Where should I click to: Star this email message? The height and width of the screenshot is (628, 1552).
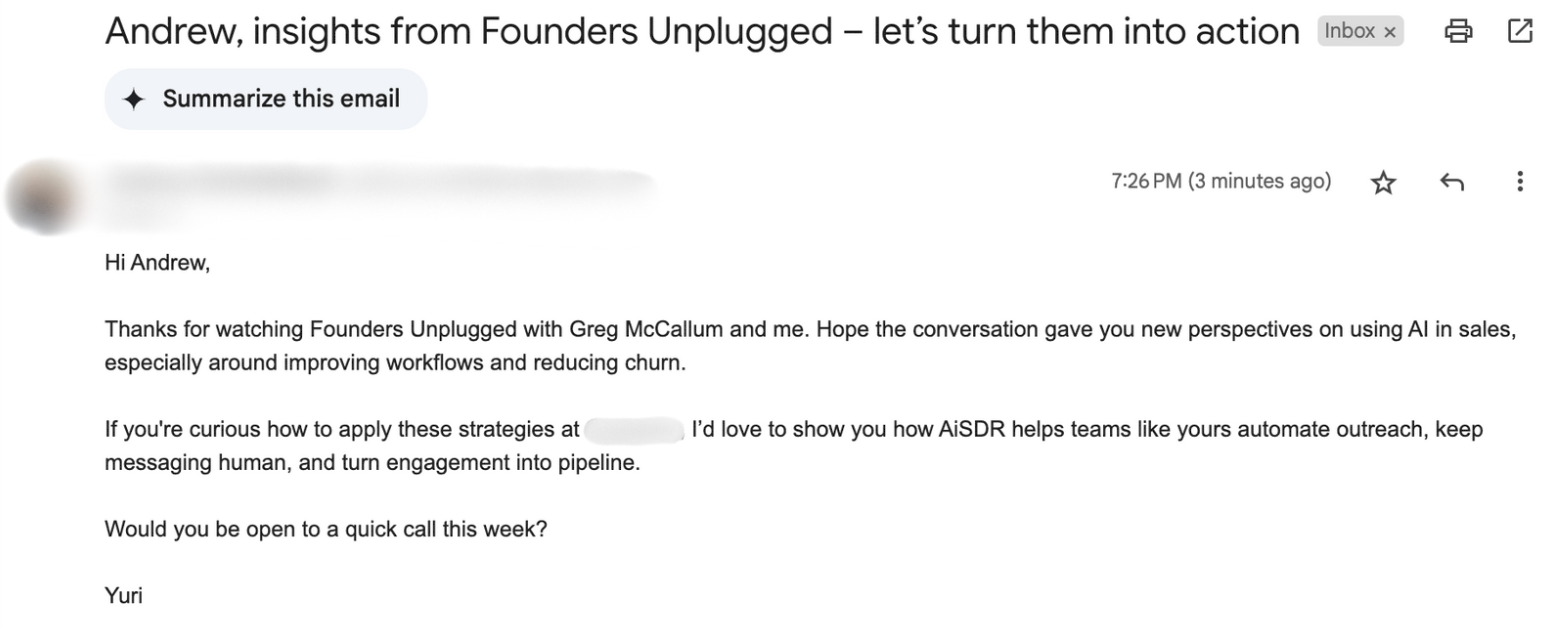click(x=1383, y=182)
